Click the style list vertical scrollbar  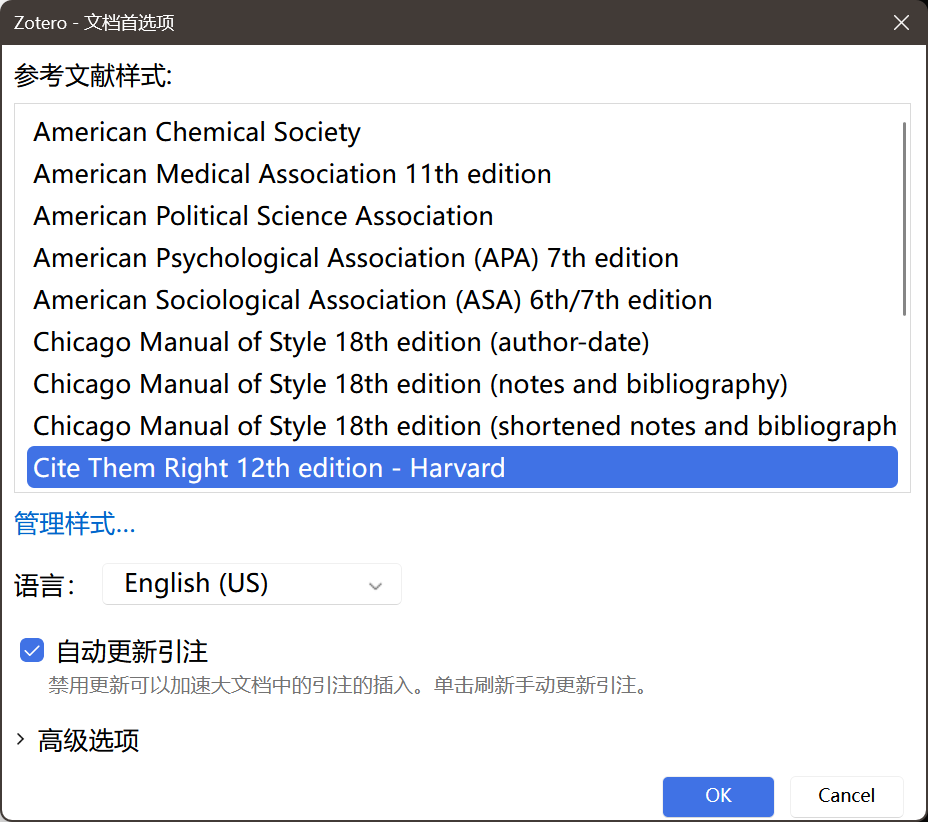[904, 220]
